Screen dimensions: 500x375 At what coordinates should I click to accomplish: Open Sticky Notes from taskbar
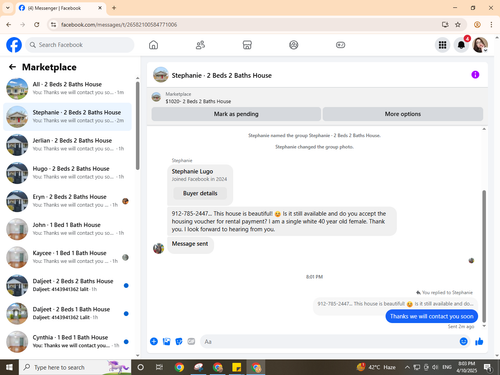tap(237, 367)
